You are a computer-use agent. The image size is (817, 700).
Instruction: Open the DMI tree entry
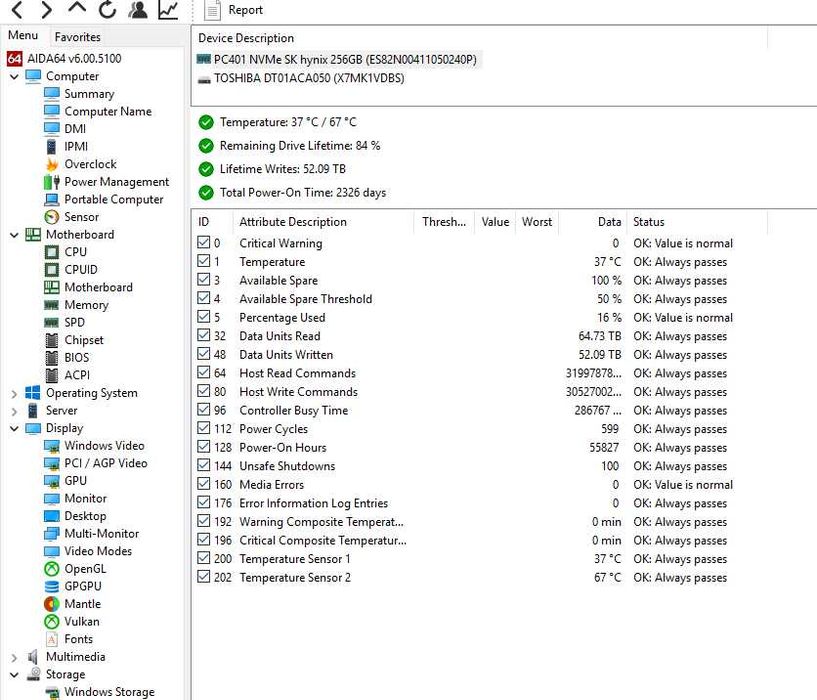(75, 129)
